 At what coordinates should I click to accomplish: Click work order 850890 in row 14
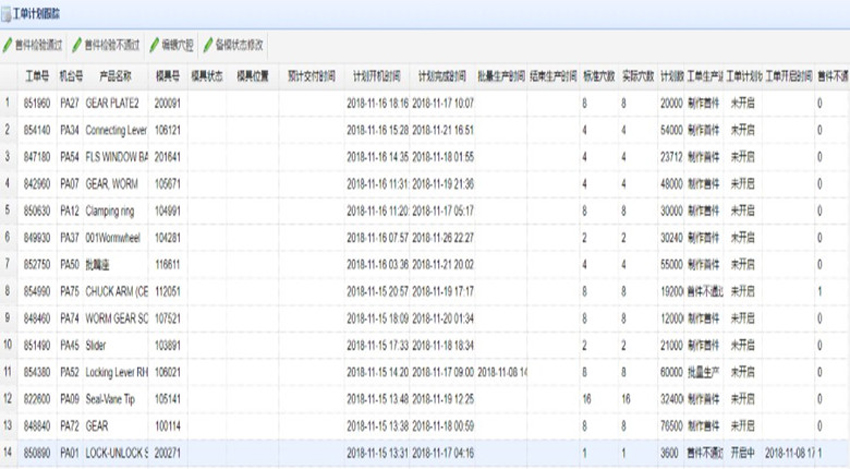tap(38, 452)
